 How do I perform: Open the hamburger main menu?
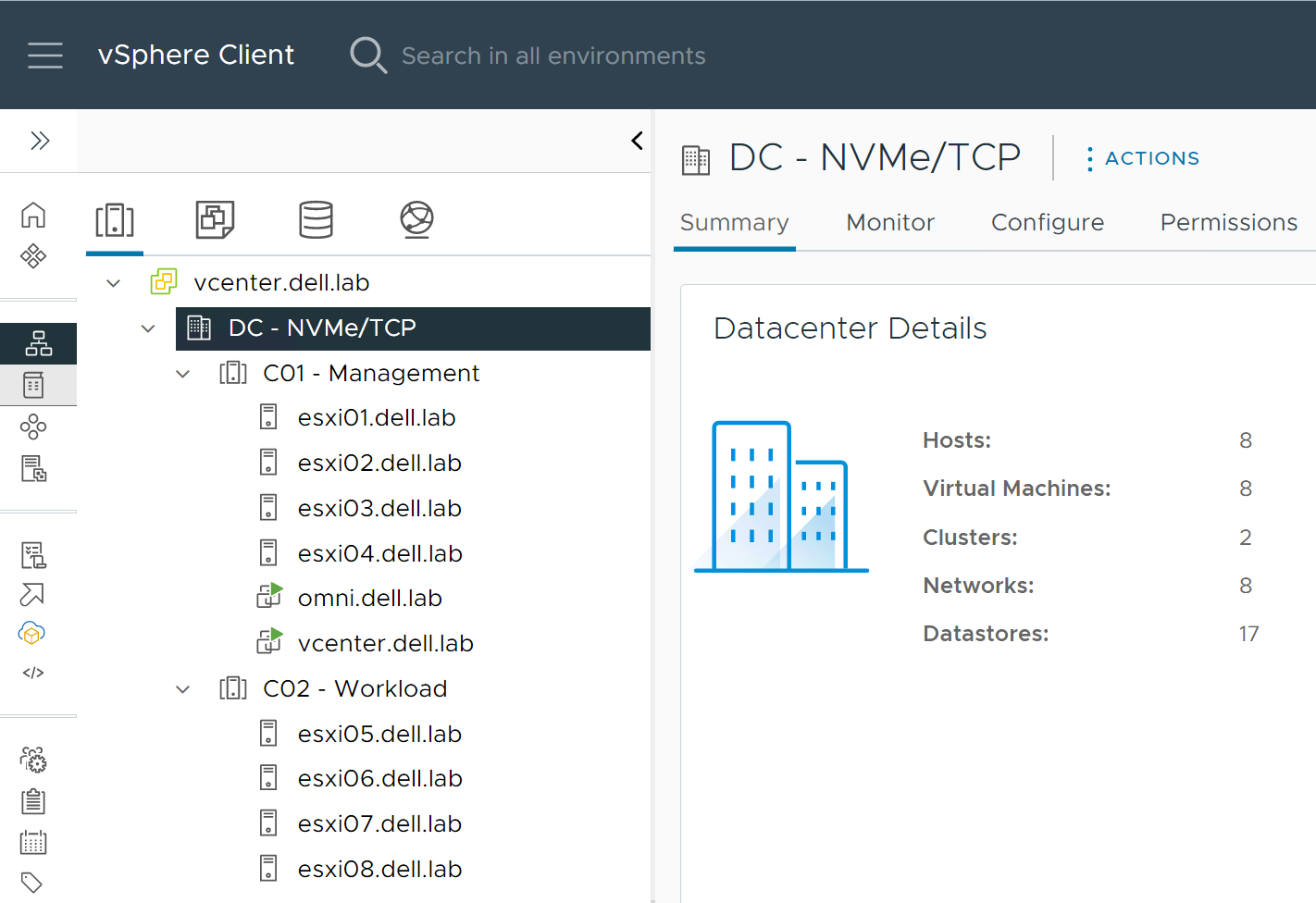tap(45, 56)
